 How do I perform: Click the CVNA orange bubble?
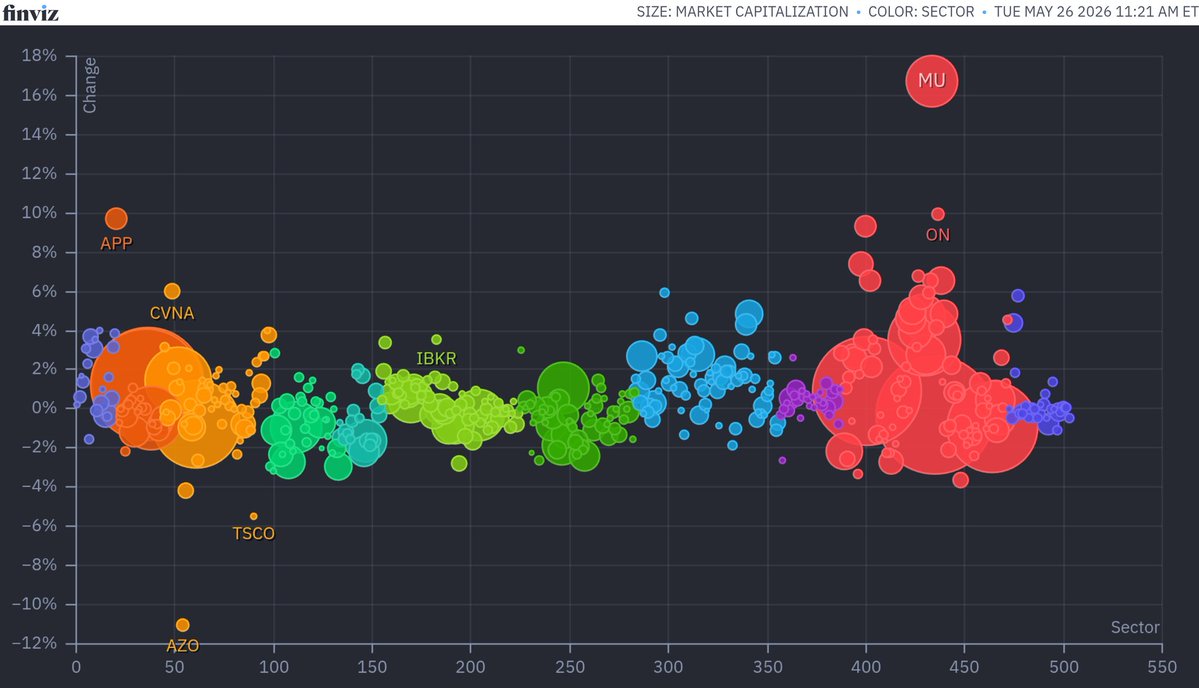point(172,291)
